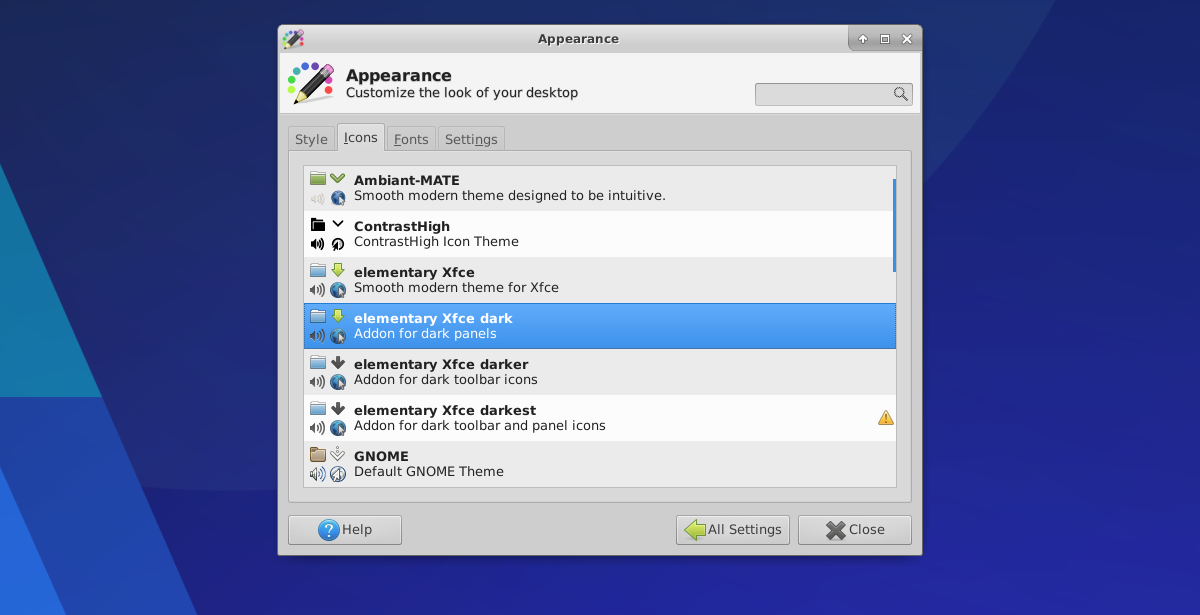Image resolution: width=1200 pixels, height=615 pixels.
Task: Click the GNOME speaker preview icon
Action: [318, 474]
